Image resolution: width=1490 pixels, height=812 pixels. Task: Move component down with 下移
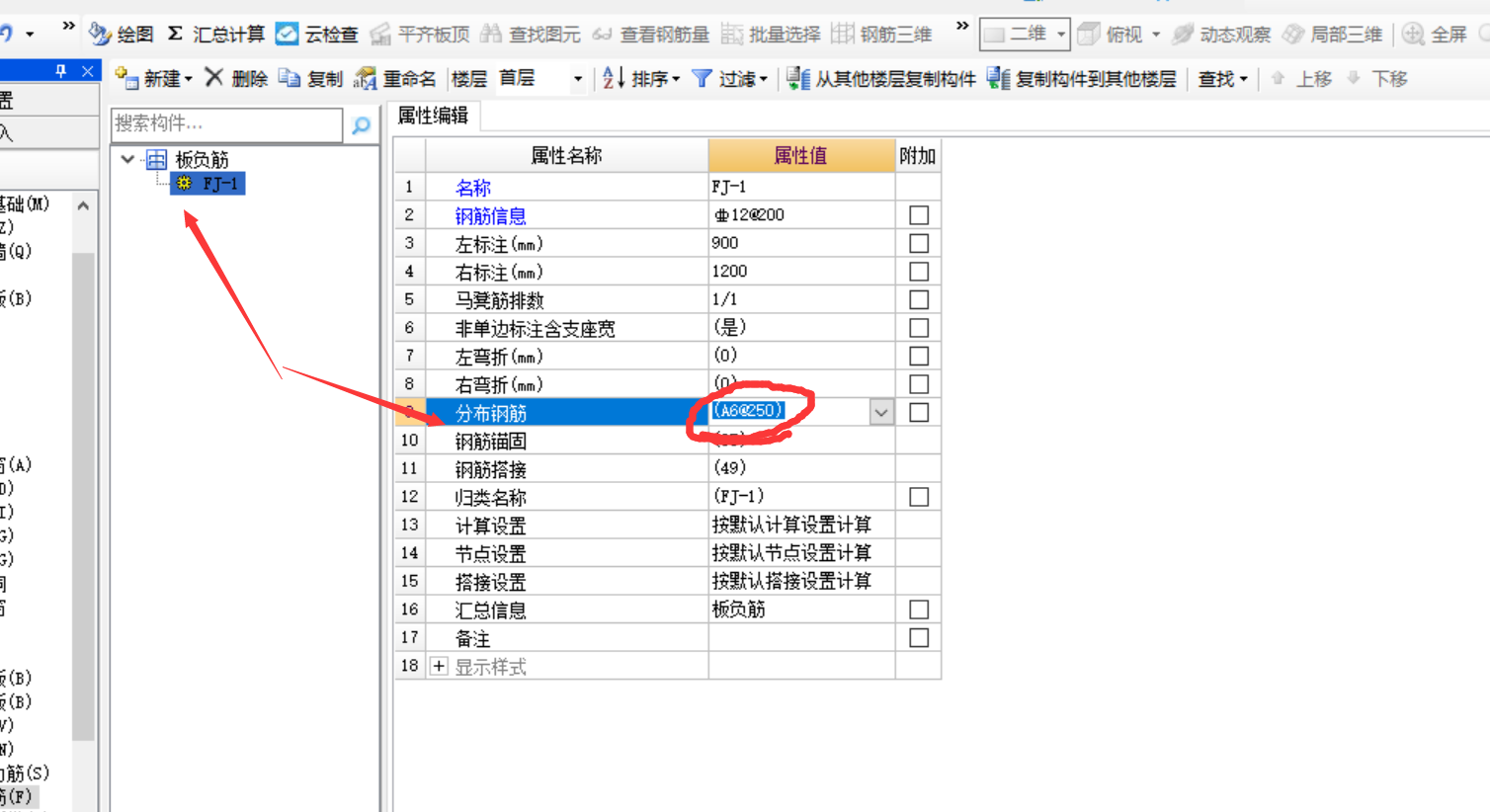(1376, 78)
